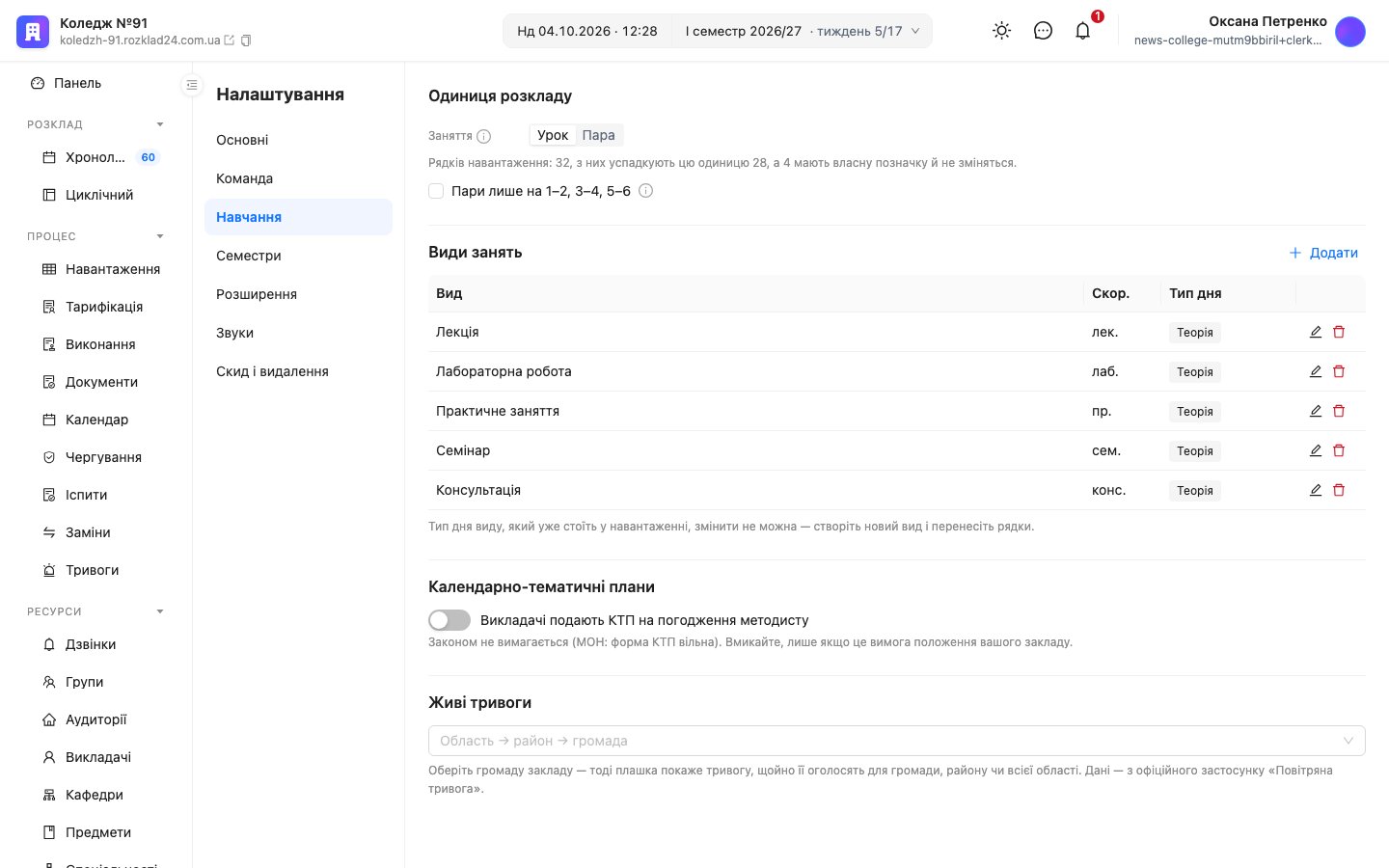The image size is (1389, 868).
Task: Copy the college URL icon
Action: 246,41
